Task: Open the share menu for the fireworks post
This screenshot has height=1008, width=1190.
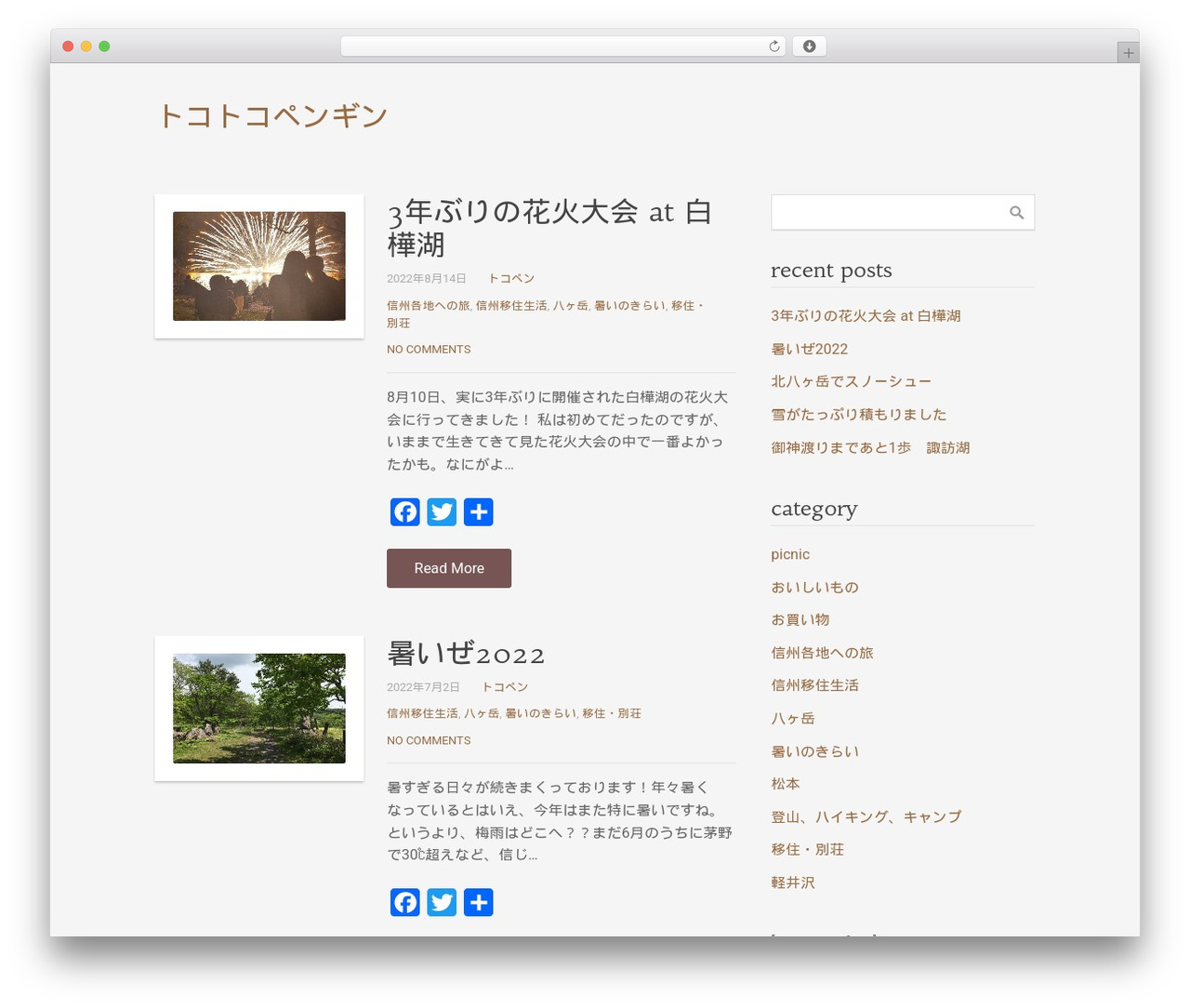Action: (478, 511)
